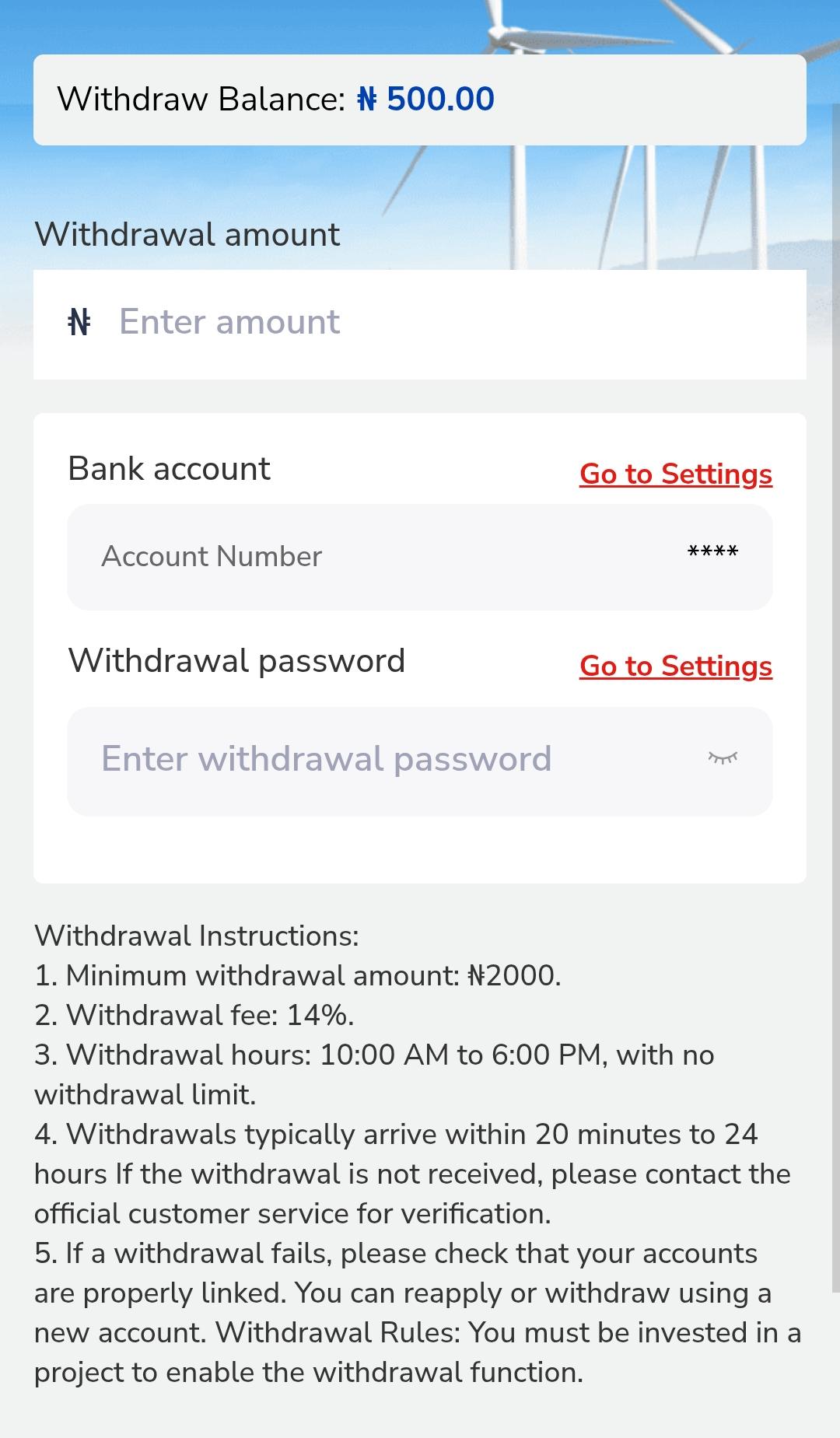840x1438 pixels.
Task: Click the minimum withdrawal amount line
Action: pyautogui.click(x=299, y=975)
